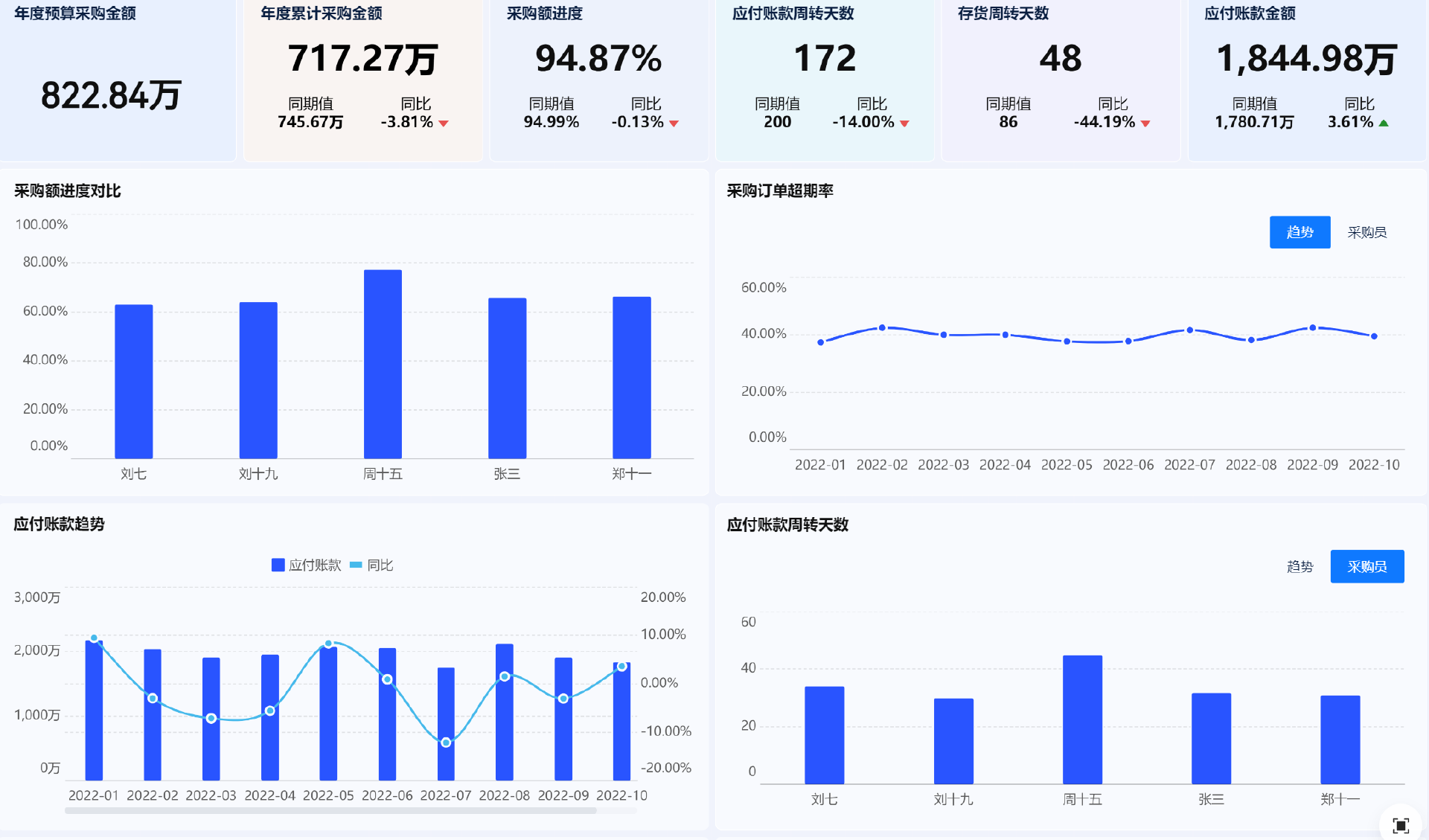This screenshot has height=840, width=1429.
Task: Click green up arrow beside 3.61%
Action: (1384, 123)
